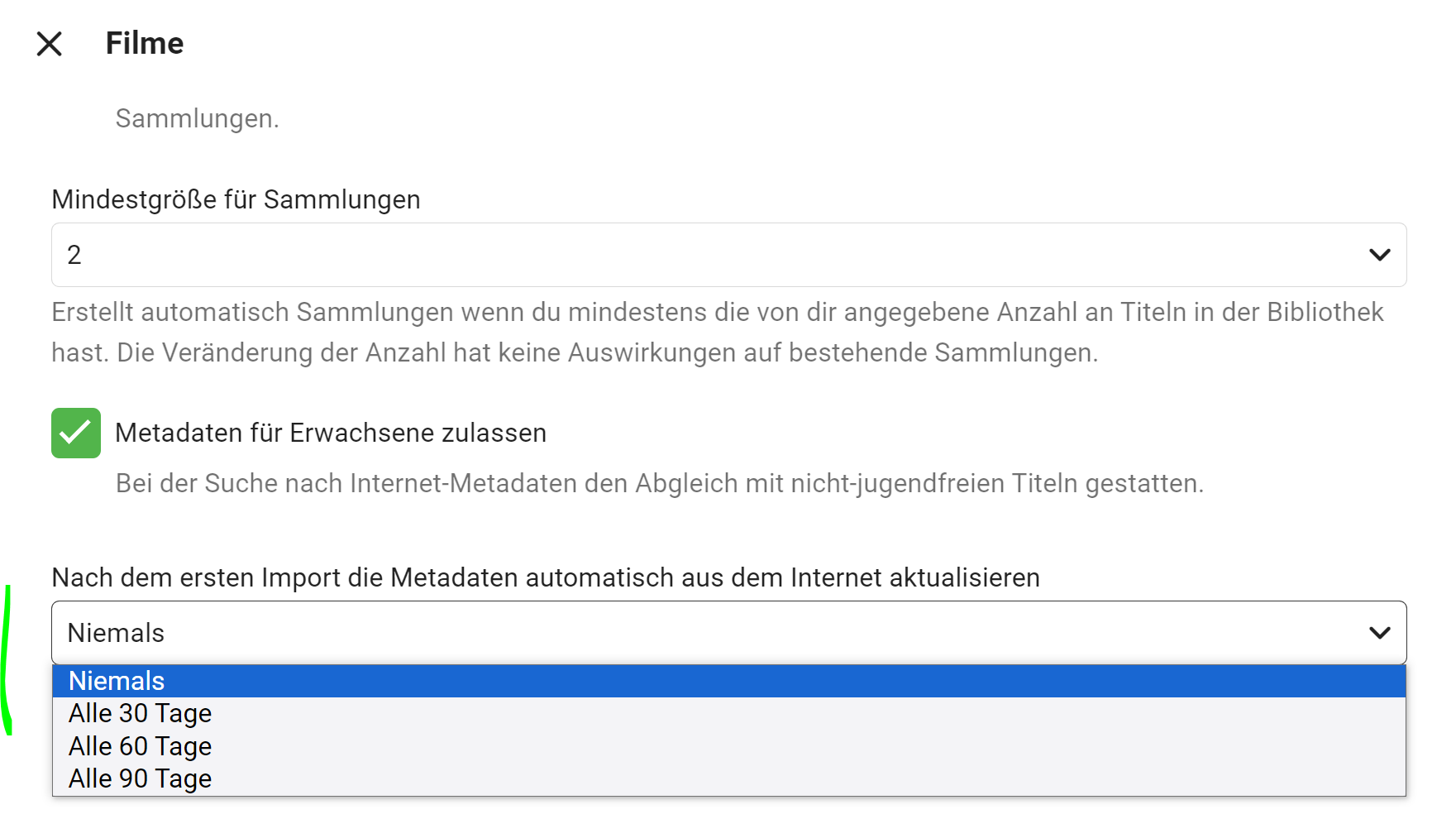This screenshot has width=1456, height=819.
Task: Collapse the open Niemals metadata update dropdown
Action: pyautogui.click(x=728, y=633)
